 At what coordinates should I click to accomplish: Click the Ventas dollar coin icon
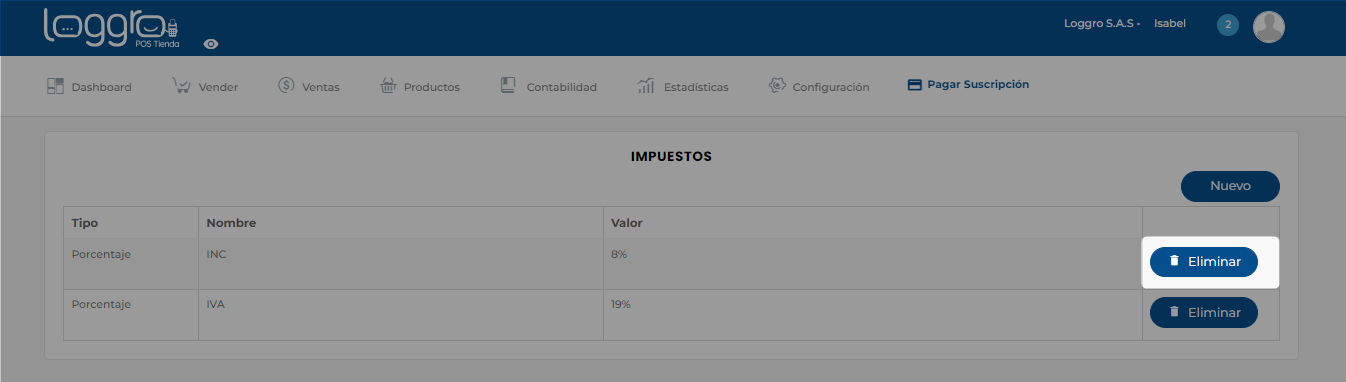pos(286,86)
